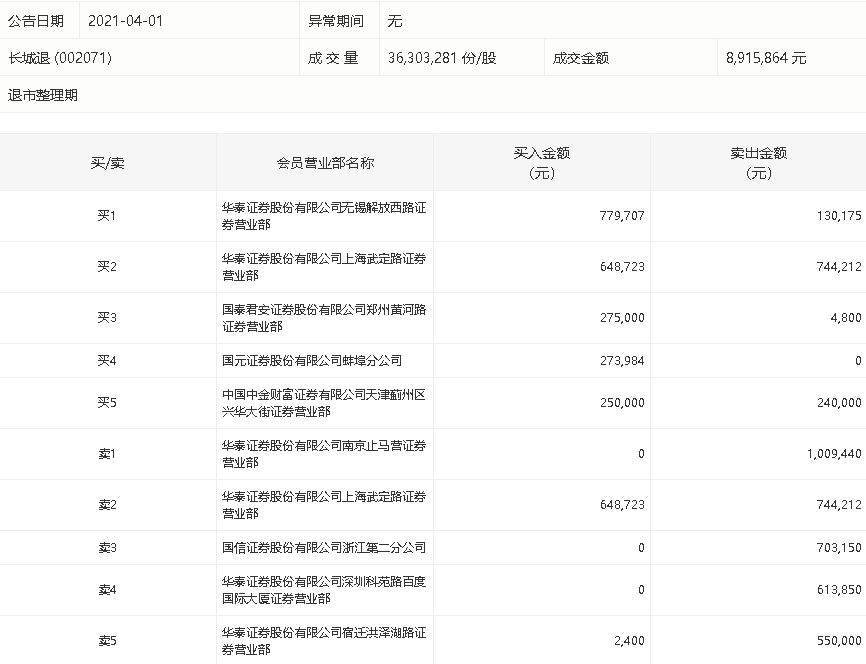Select buy amount '250,000'

[622, 403]
